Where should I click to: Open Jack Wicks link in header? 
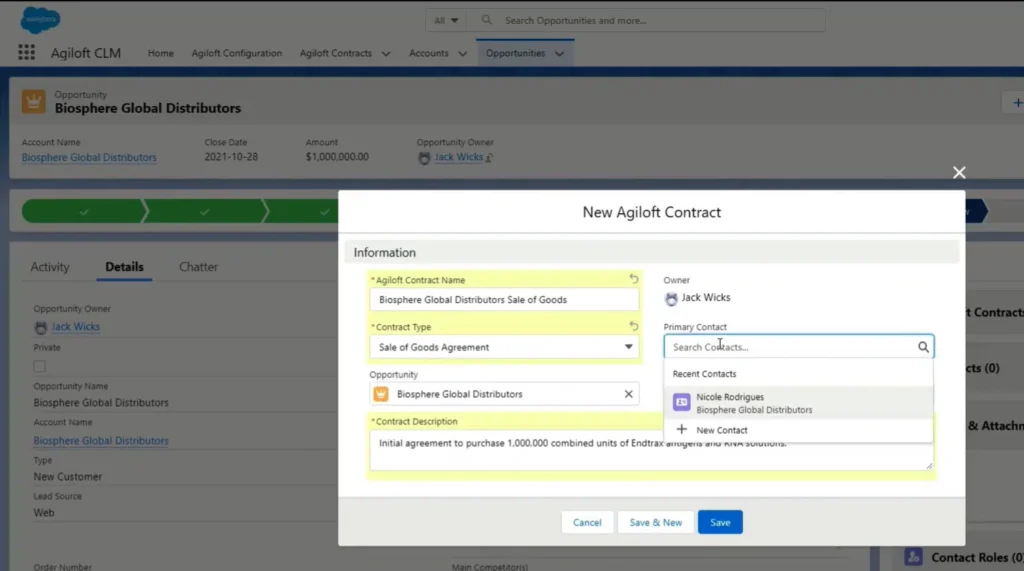[458, 157]
